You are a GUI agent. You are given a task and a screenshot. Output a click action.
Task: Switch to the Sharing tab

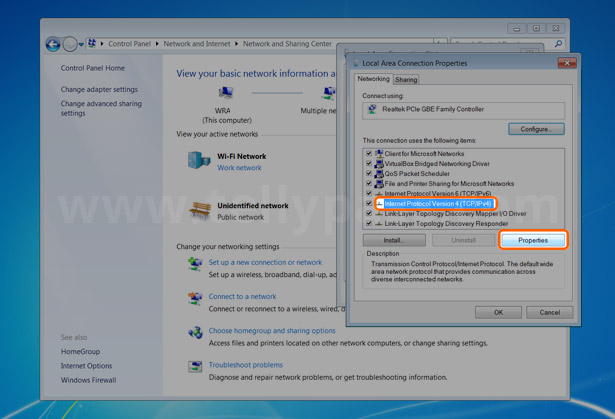point(406,80)
